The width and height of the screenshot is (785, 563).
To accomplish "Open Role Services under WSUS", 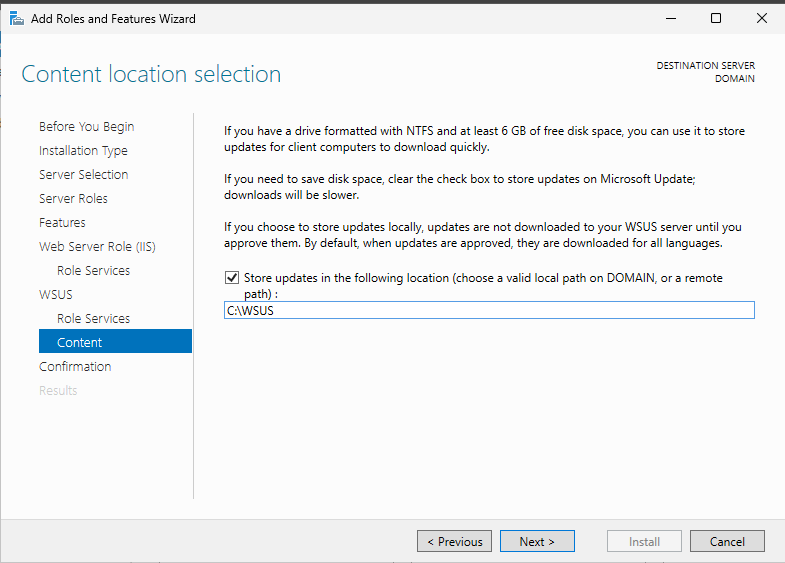I will coord(93,319).
